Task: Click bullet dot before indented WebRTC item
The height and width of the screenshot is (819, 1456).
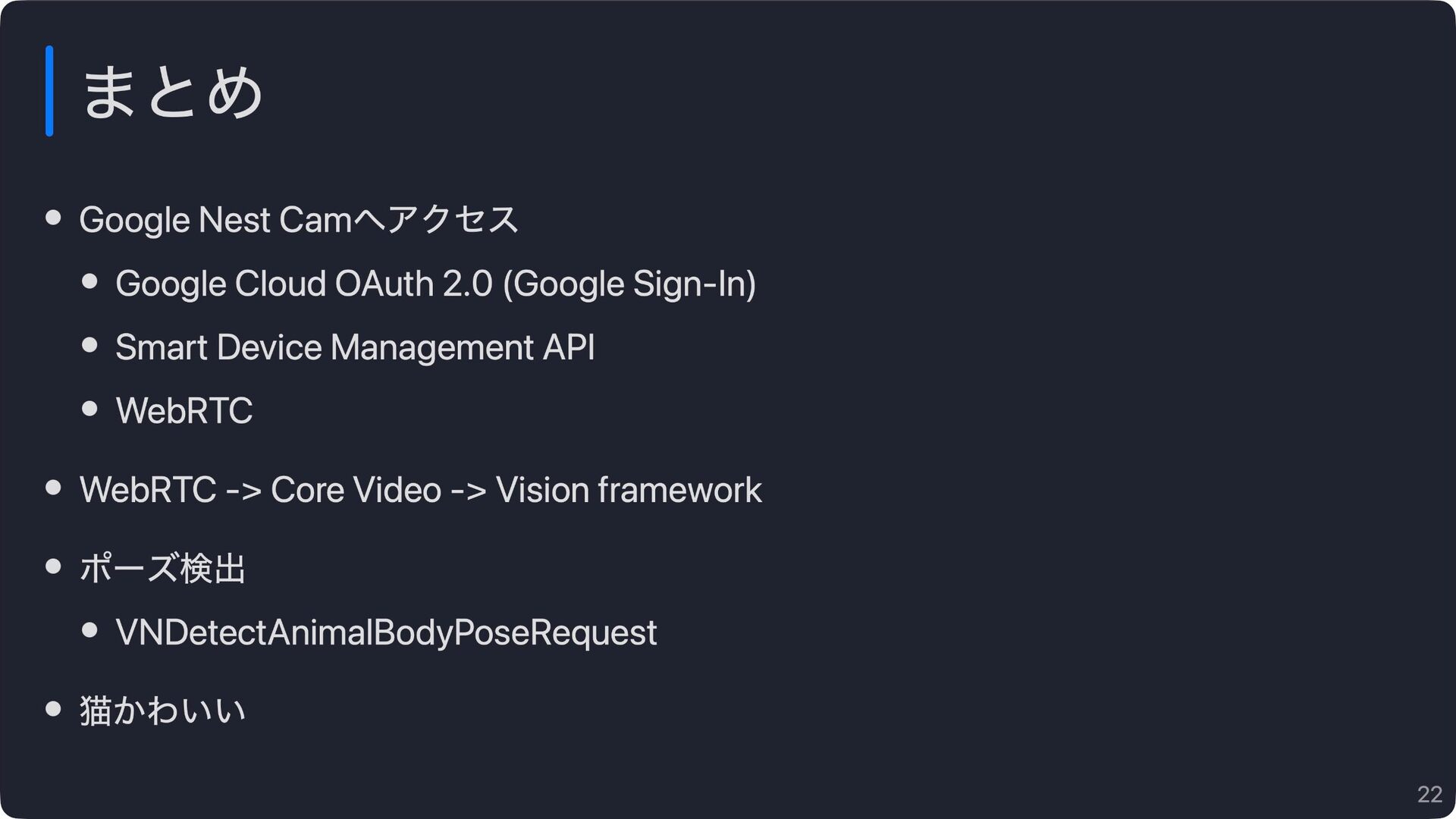Action: tap(89, 409)
